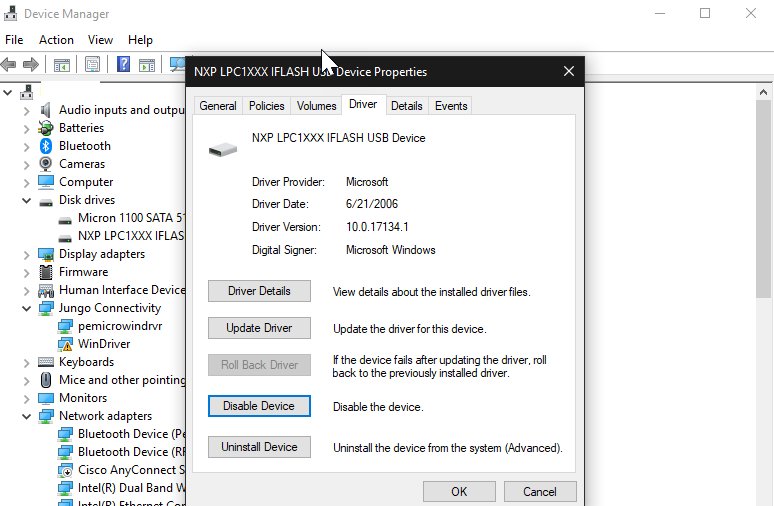The width and height of the screenshot is (774, 506).
Task: Click the Digital Signer value Microsoft Windows
Action: (x=390, y=250)
